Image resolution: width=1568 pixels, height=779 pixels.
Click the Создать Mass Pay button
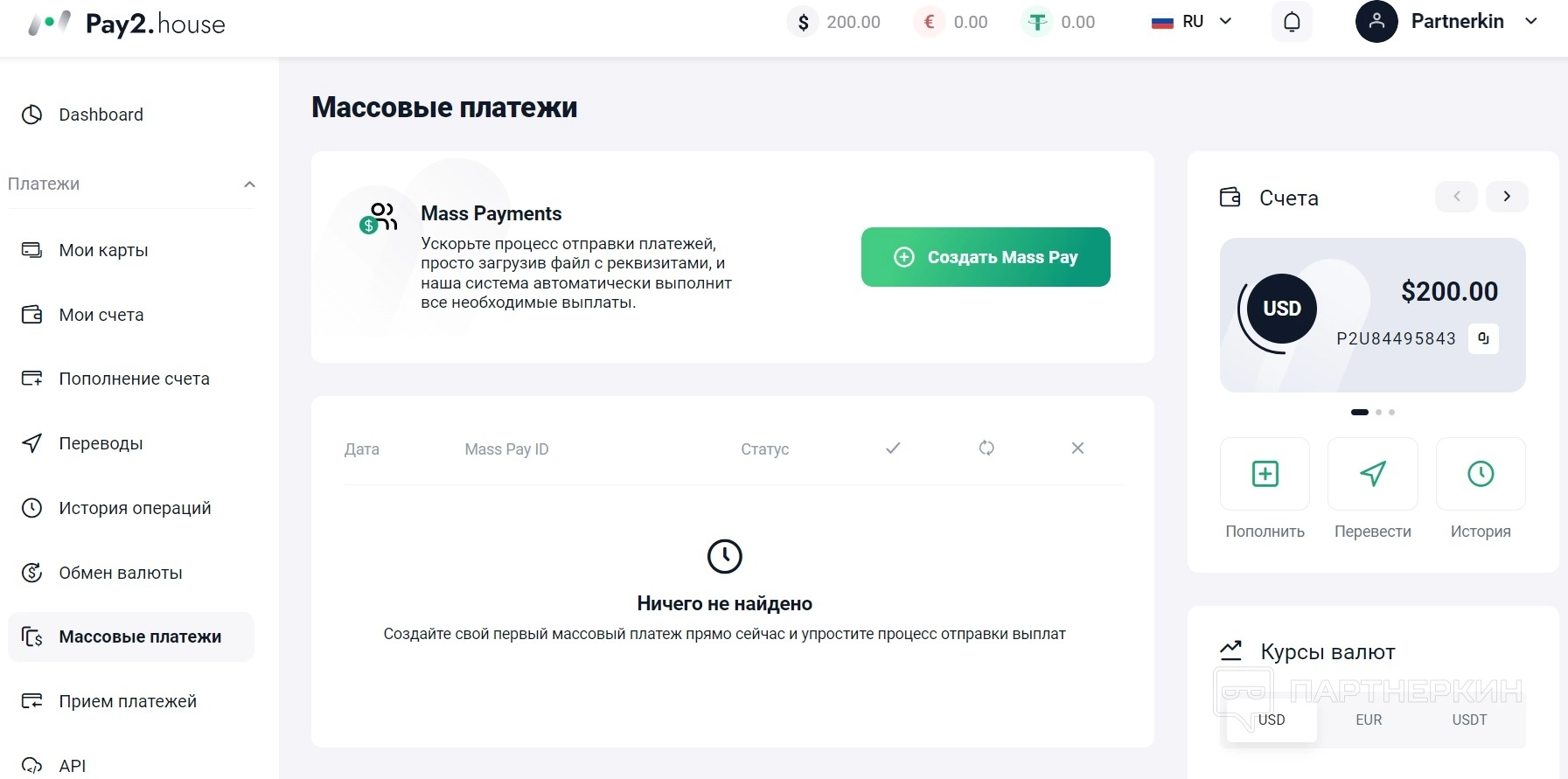pos(986,257)
